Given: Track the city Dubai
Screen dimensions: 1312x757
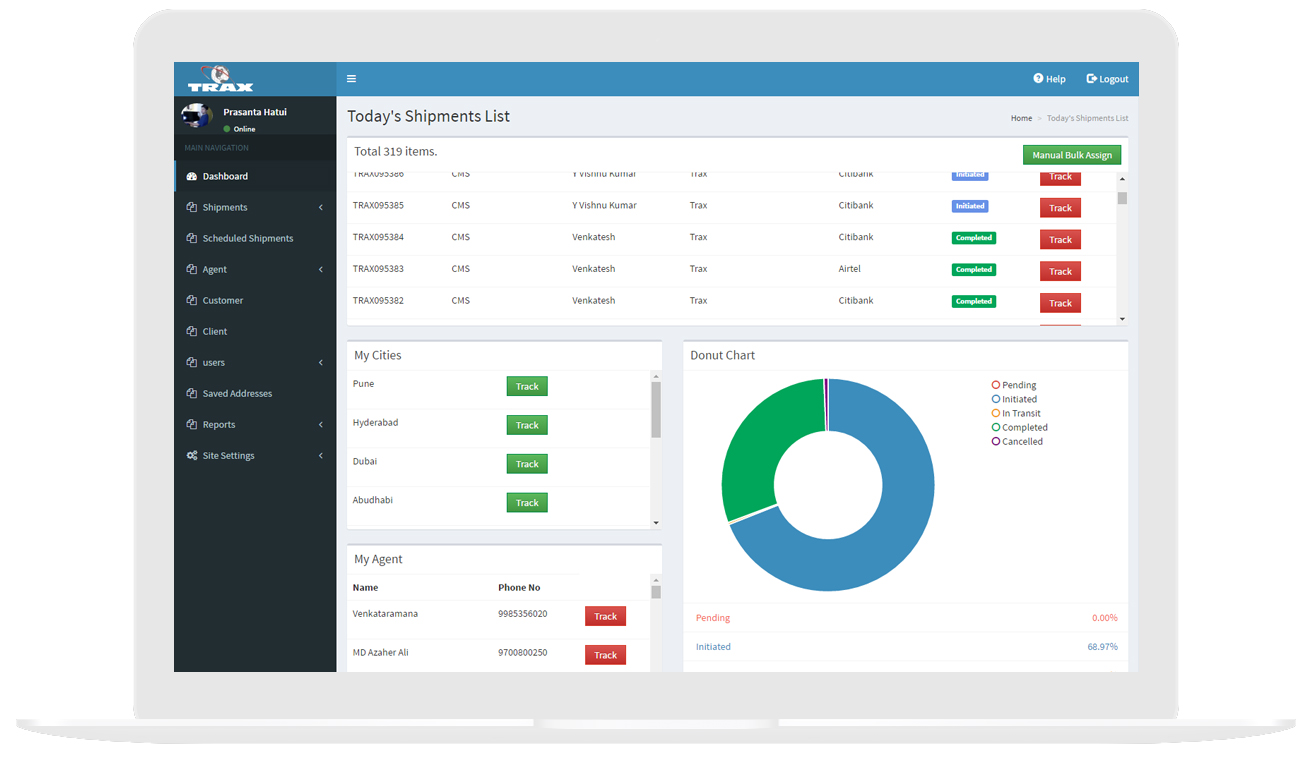Looking at the screenshot, I should pyautogui.click(x=527, y=464).
